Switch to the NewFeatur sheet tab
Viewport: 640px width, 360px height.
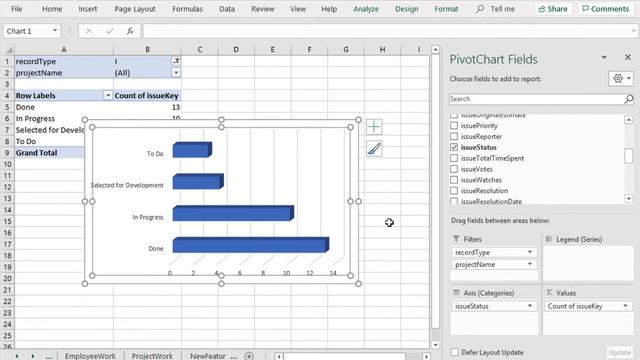(x=208, y=356)
